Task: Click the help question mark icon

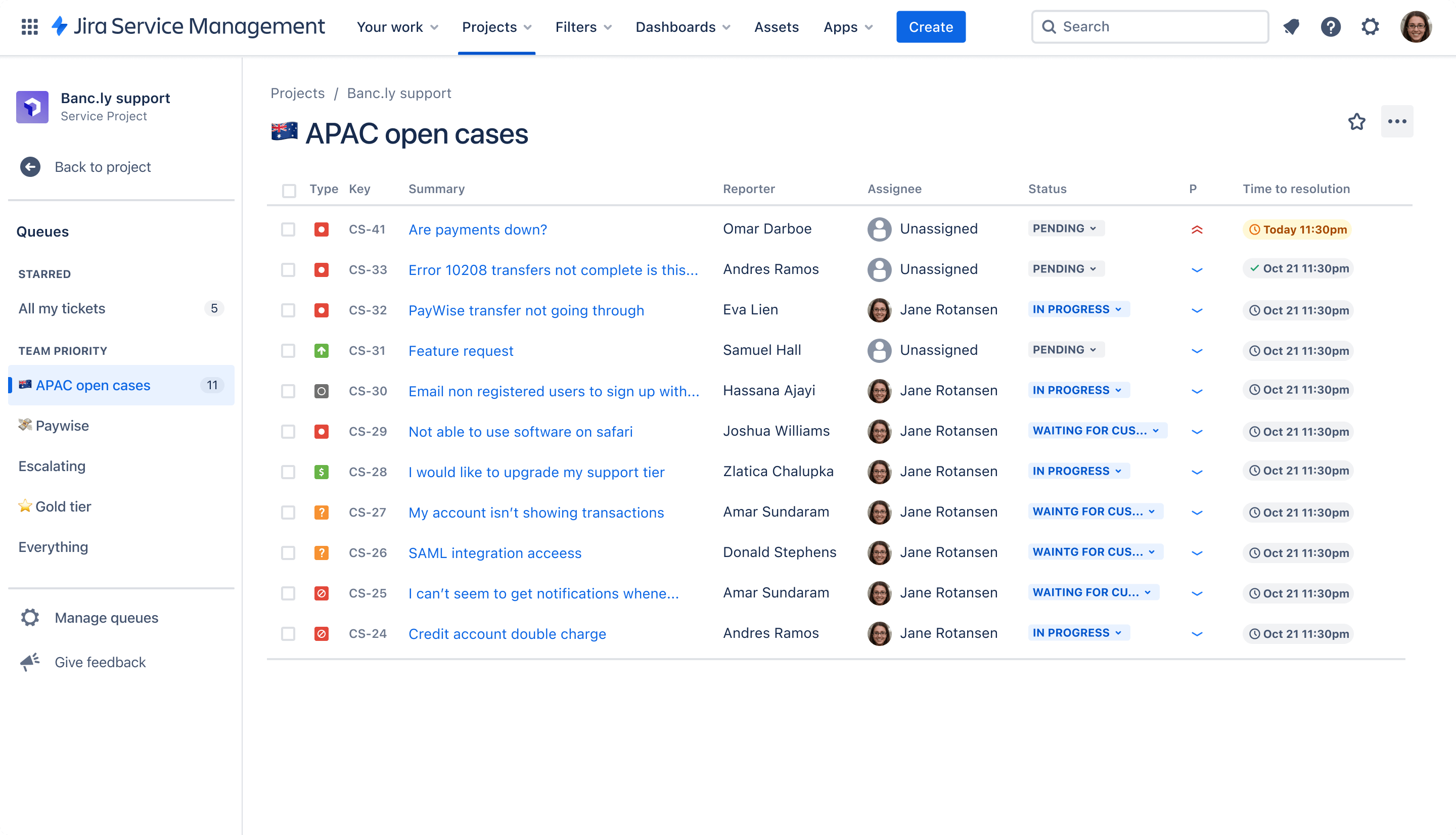Action: coord(1331,27)
